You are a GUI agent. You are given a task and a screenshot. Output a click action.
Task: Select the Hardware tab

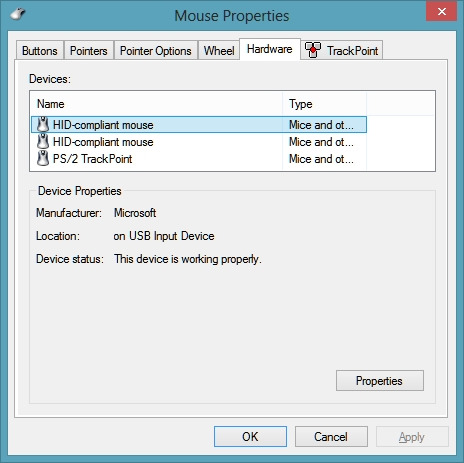pos(270,49)
